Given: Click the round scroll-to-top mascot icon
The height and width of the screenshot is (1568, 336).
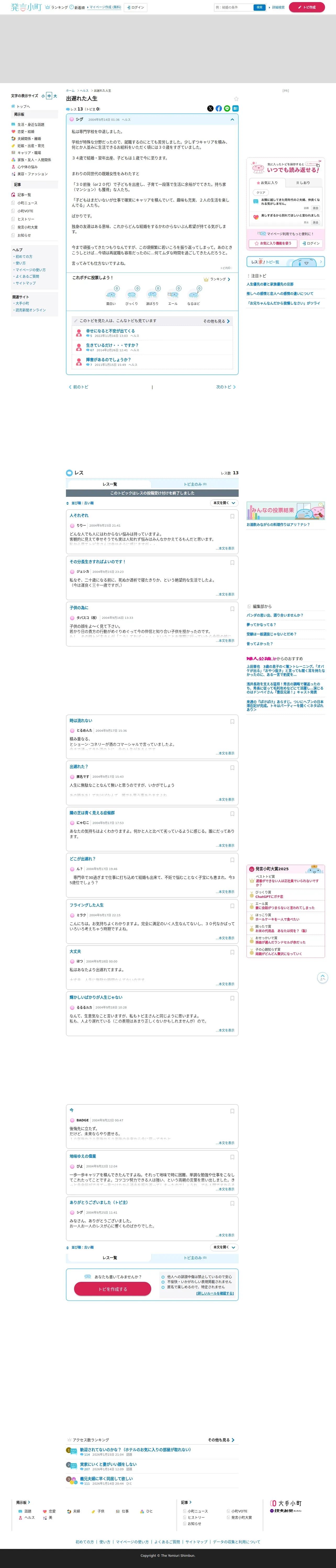Looking at the screenshot, I should click(323, 978).
